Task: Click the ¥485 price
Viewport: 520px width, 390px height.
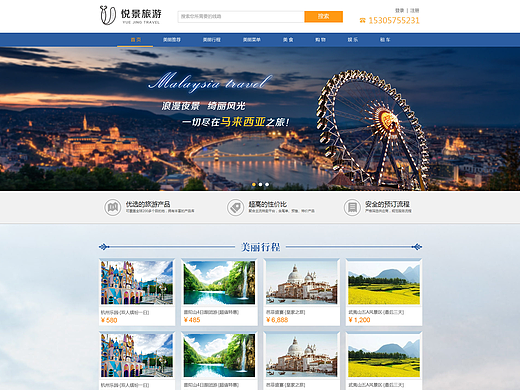Action: 192,320
